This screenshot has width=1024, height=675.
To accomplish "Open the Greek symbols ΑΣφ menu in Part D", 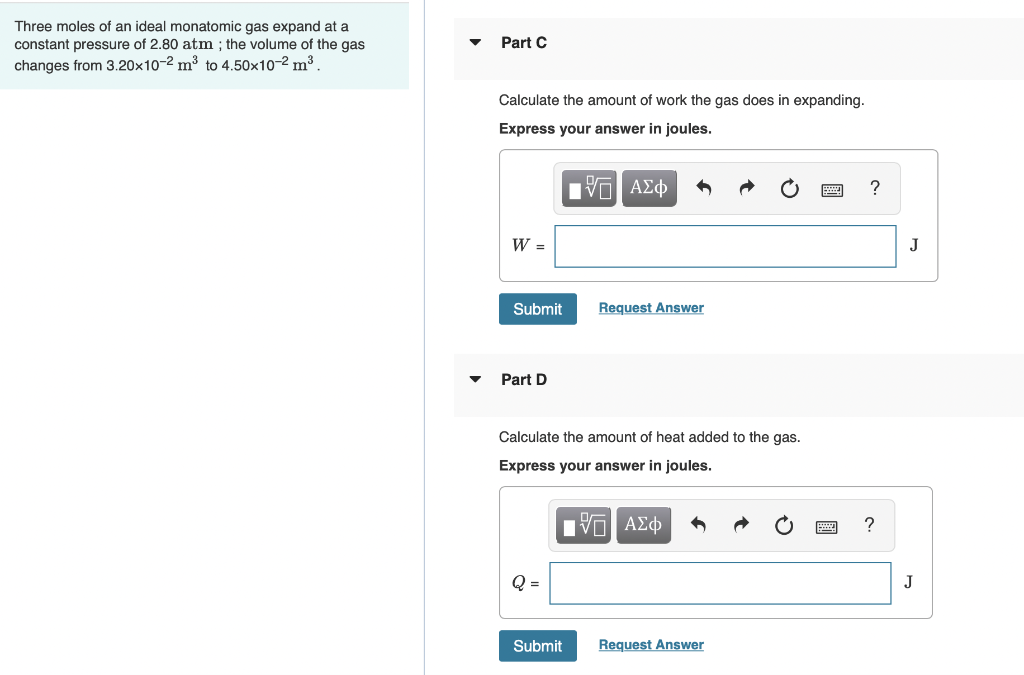I will tap(643, 525).
